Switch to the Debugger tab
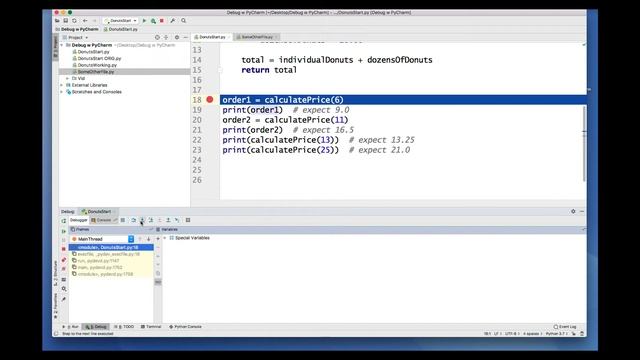640x360 pixels. coord(78,220)
